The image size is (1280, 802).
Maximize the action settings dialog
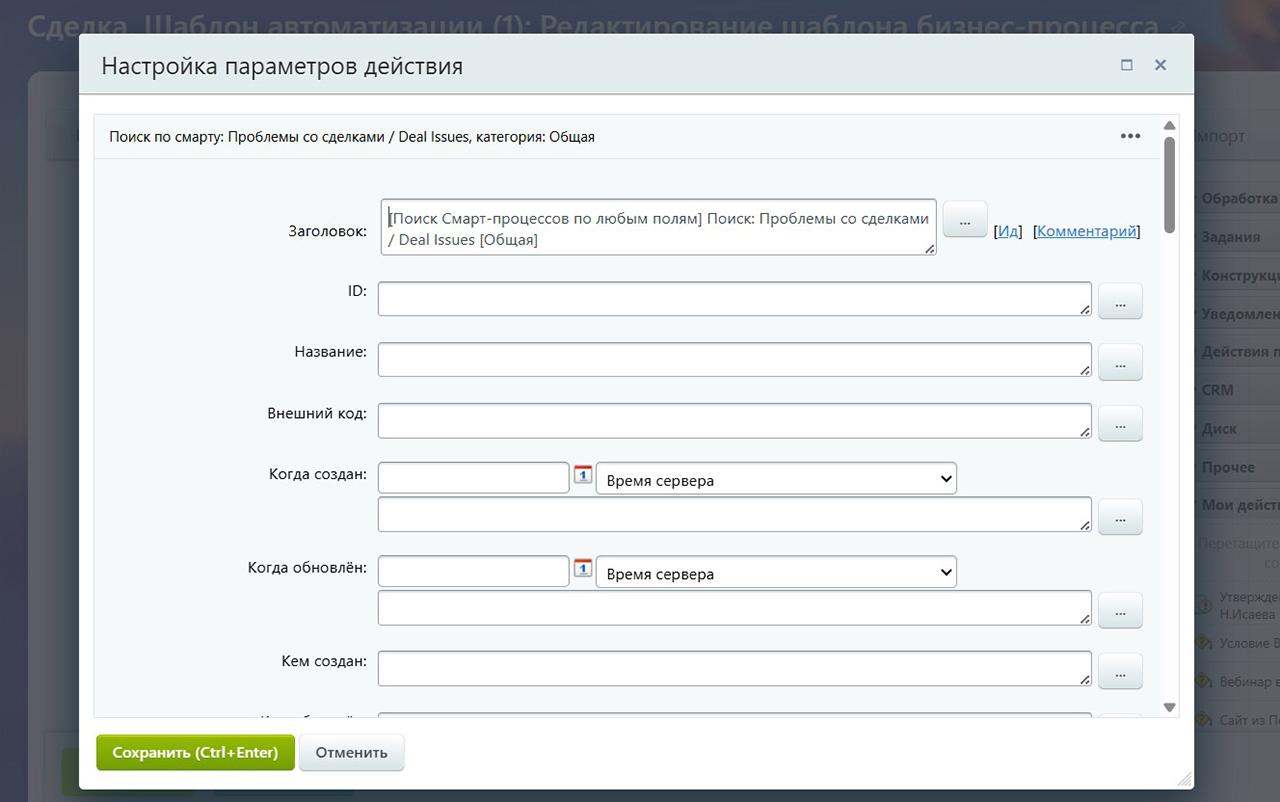(x=1127, y=65)
